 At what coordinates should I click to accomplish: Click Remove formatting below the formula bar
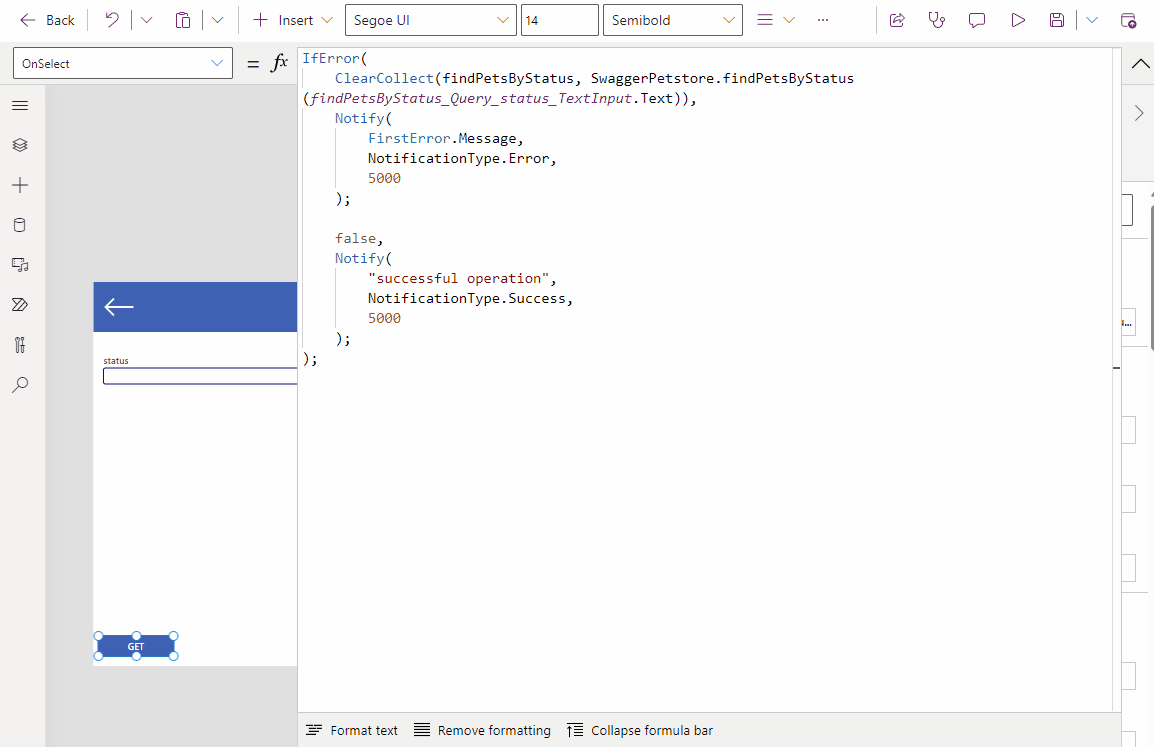click(x=481, y=730)
